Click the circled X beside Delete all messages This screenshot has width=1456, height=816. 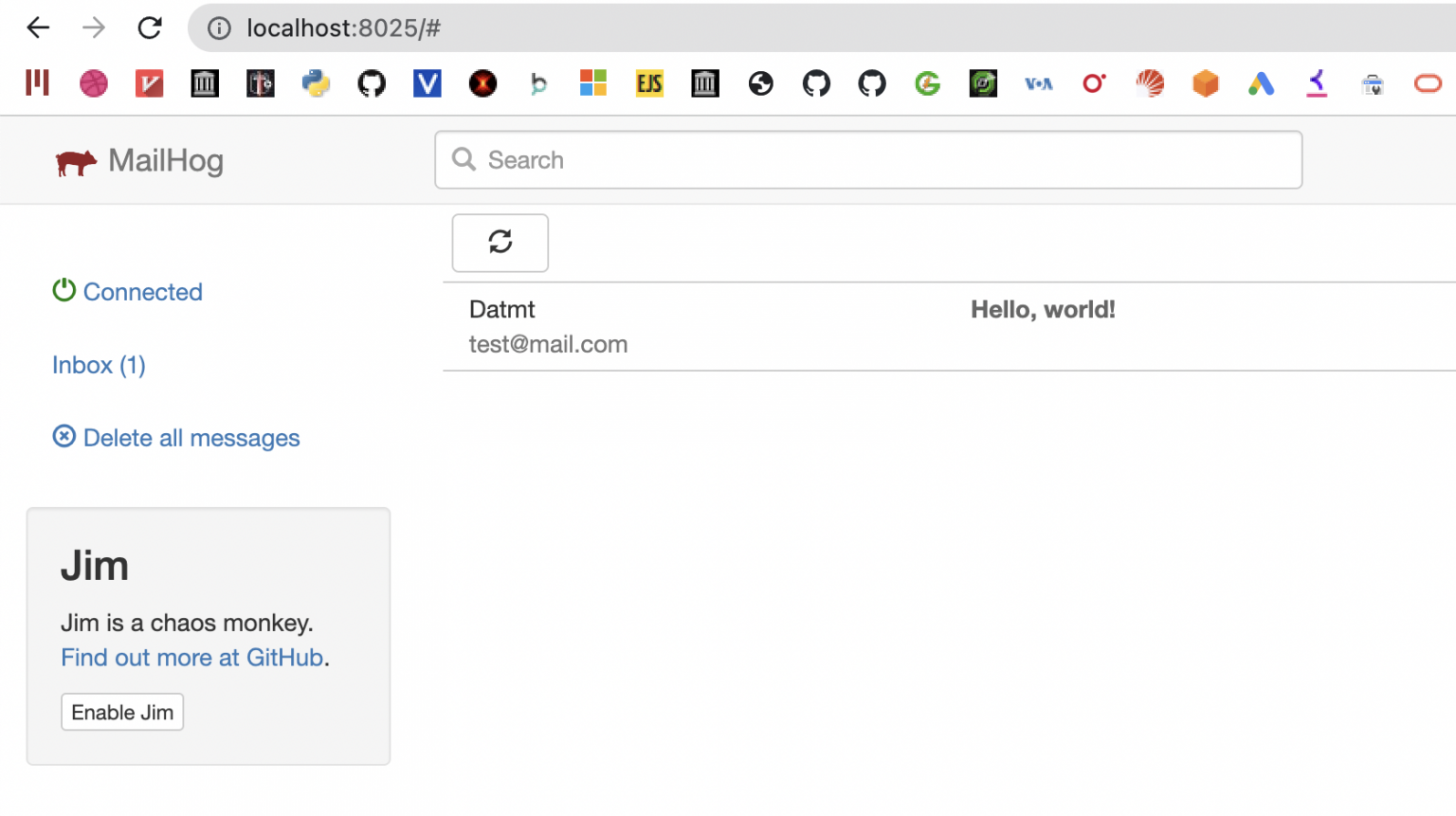click(x=64, y=436)
